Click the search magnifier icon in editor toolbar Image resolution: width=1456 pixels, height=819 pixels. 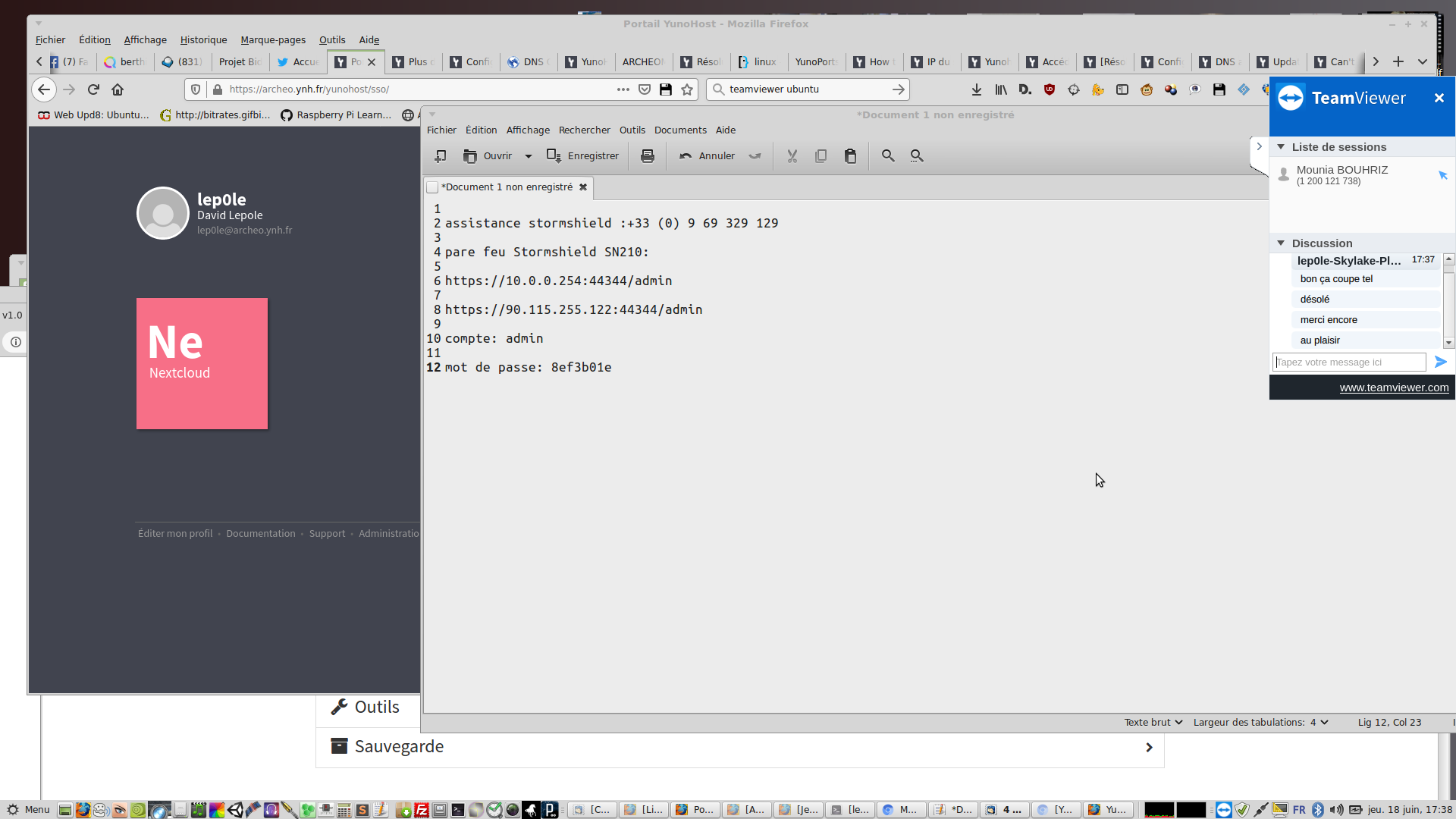887,156
